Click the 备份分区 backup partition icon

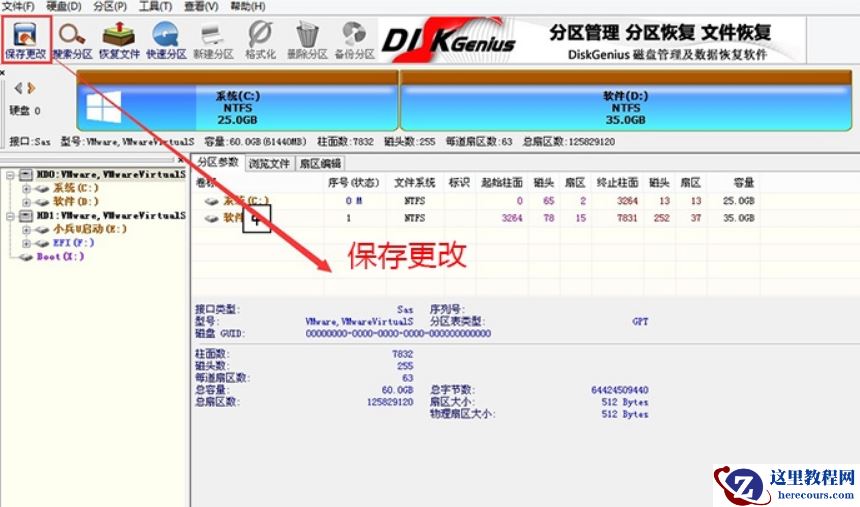point(354,40)
